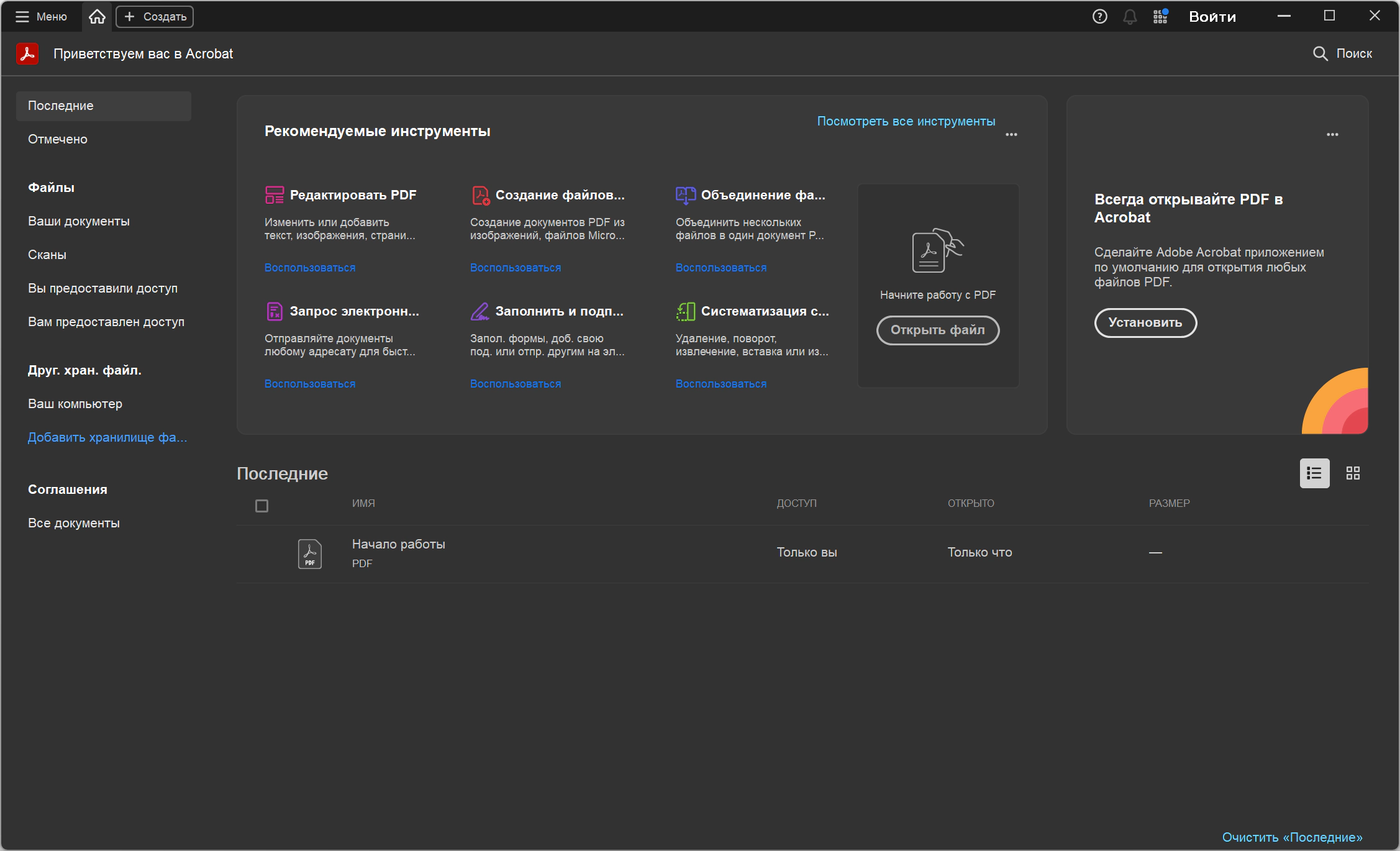Switch to list view of recent files
This screenshot has width=1400, height=851.
(x=1314, y=473)
